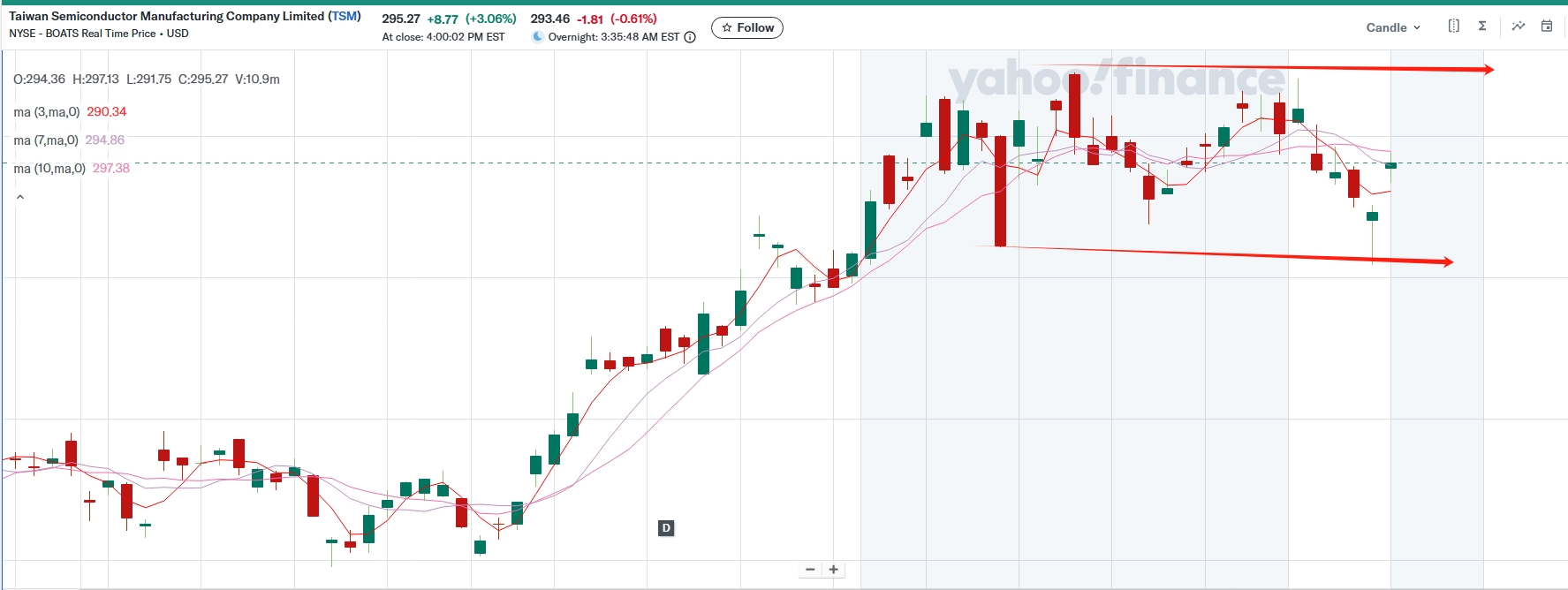
Task: Open the events calendar icon
Action: pyautogui.click(x=1547, y=26)
